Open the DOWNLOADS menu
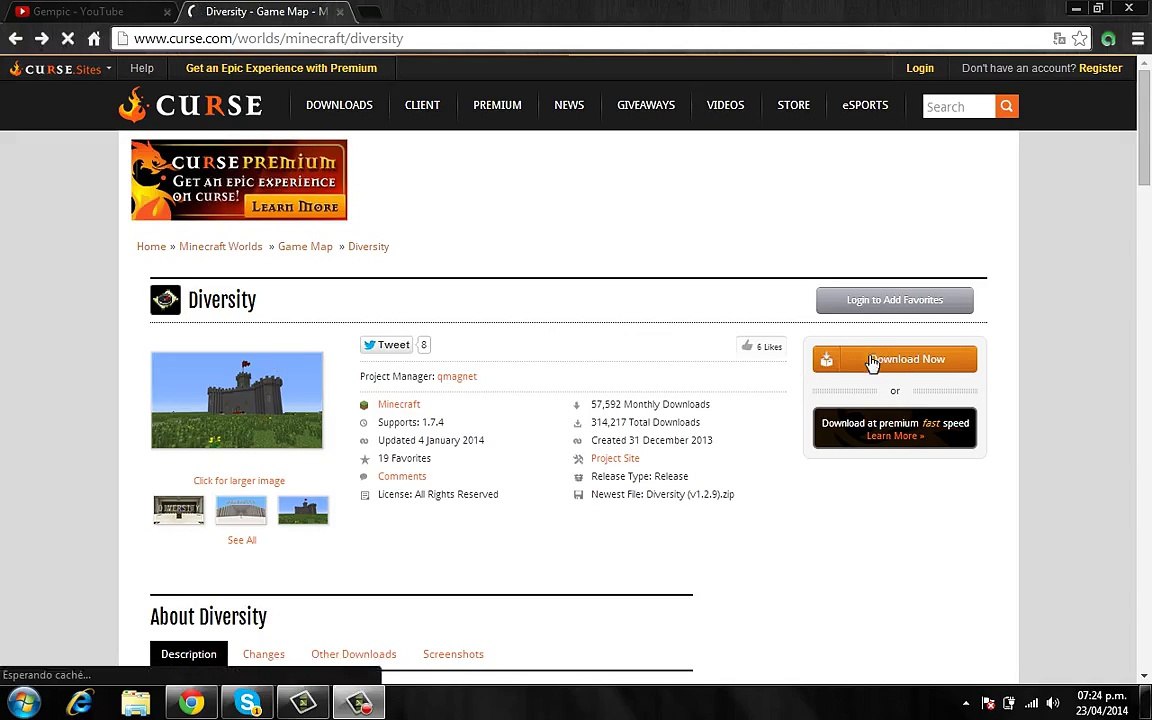Screen dimensions: 1152x720 coord(339,105)
